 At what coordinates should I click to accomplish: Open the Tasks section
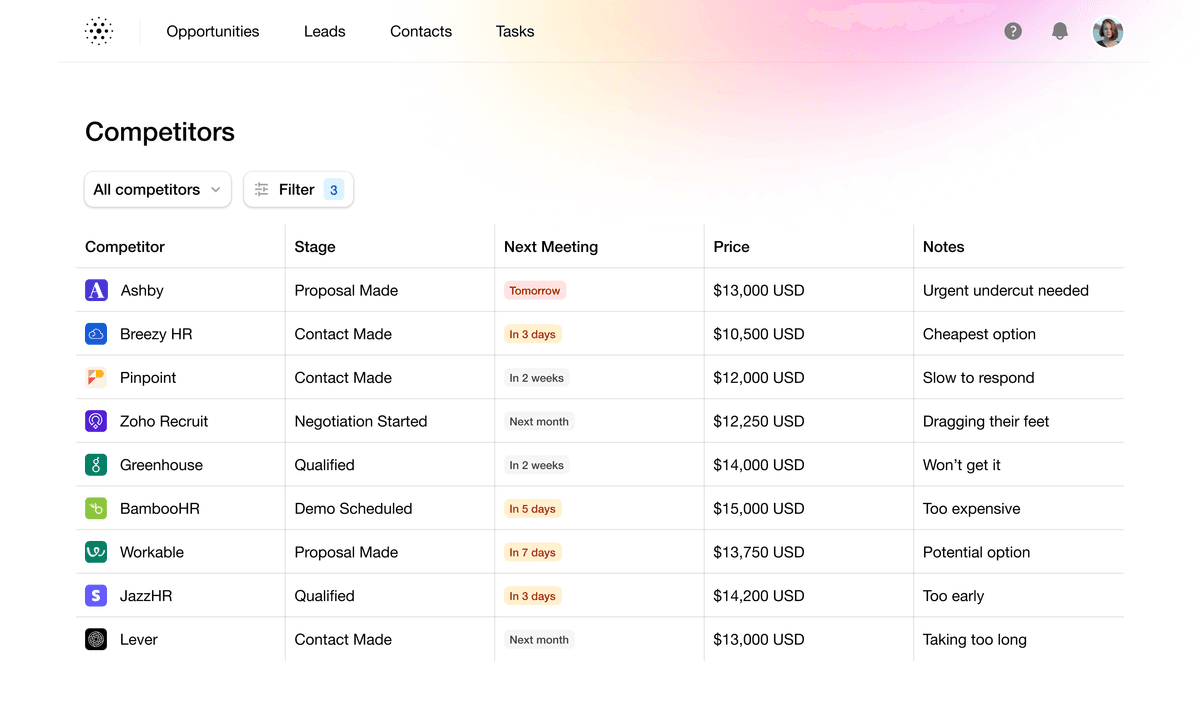pyautogui.click(x=515, y=31)
